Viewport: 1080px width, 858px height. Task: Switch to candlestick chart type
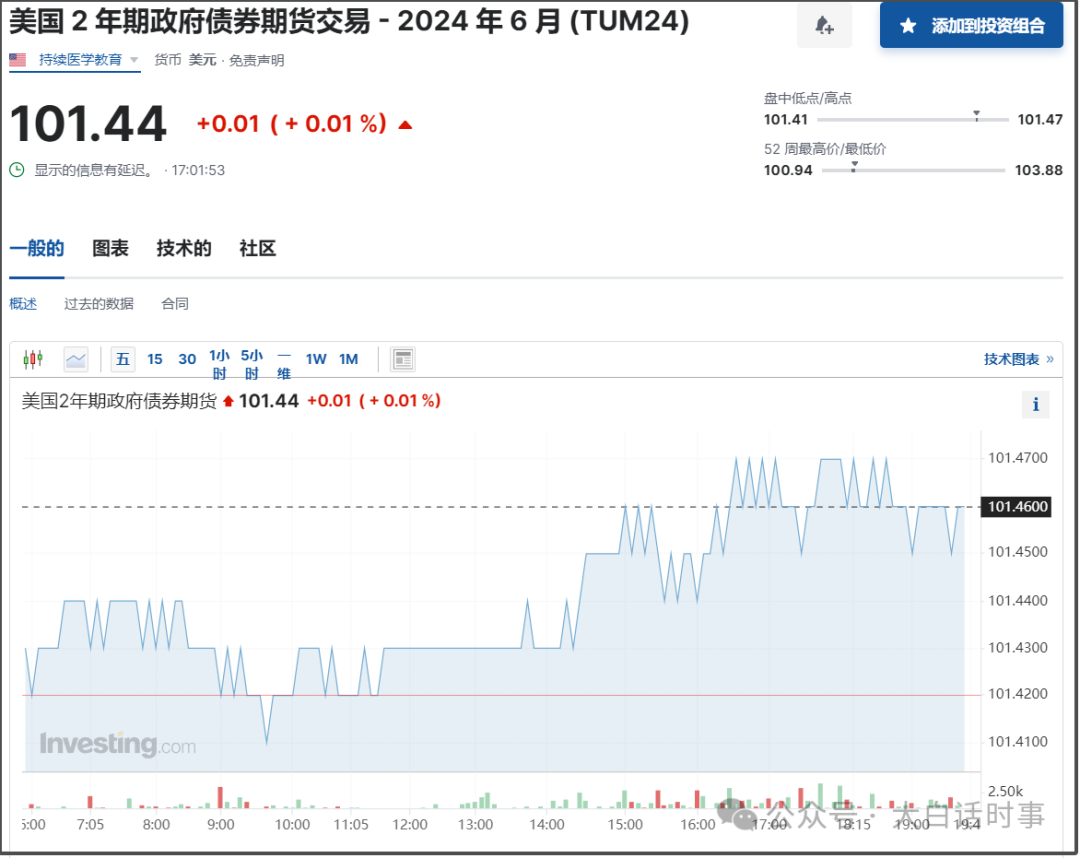click(x=34, y=359)
